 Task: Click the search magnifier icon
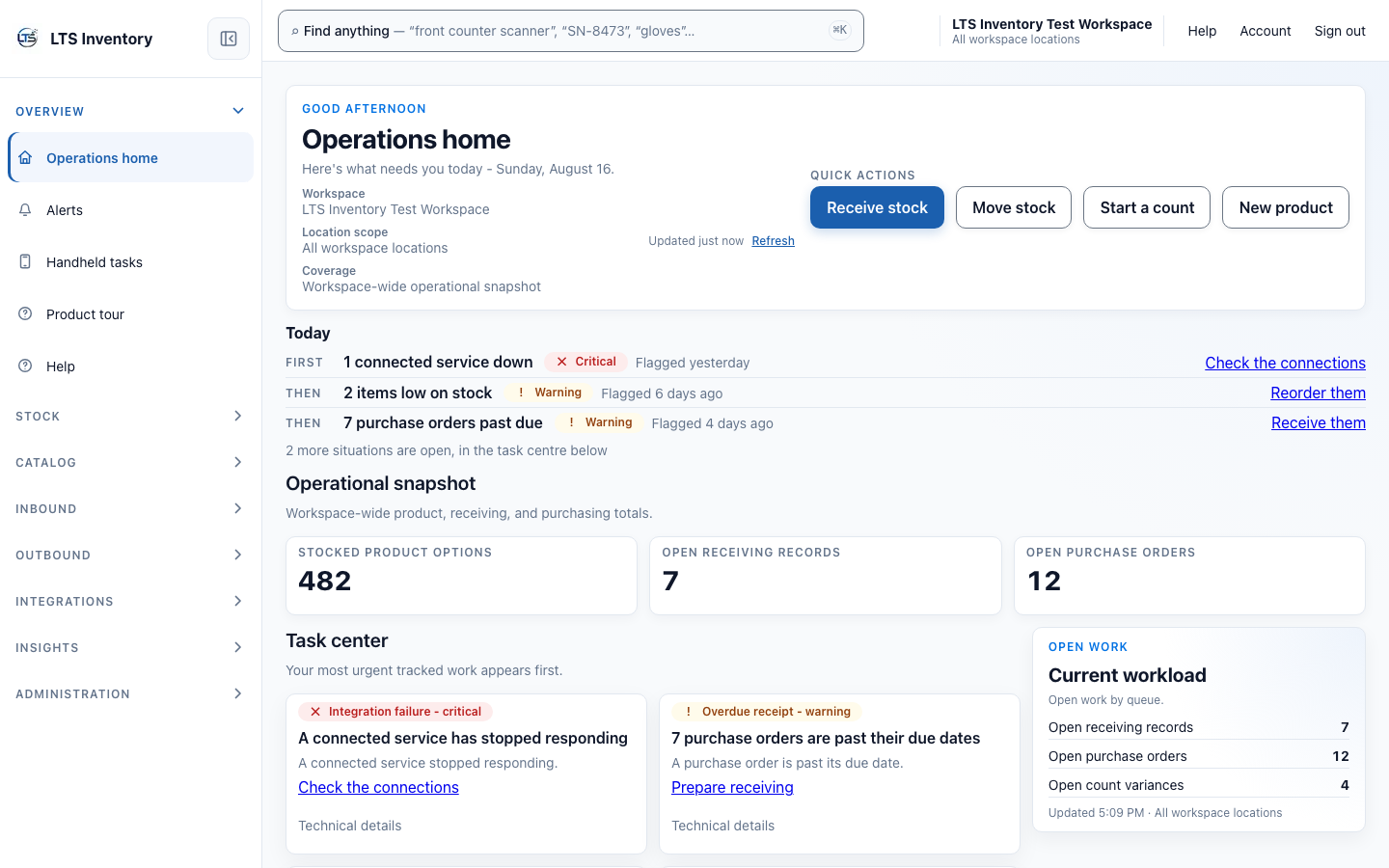tap(295, 32)
